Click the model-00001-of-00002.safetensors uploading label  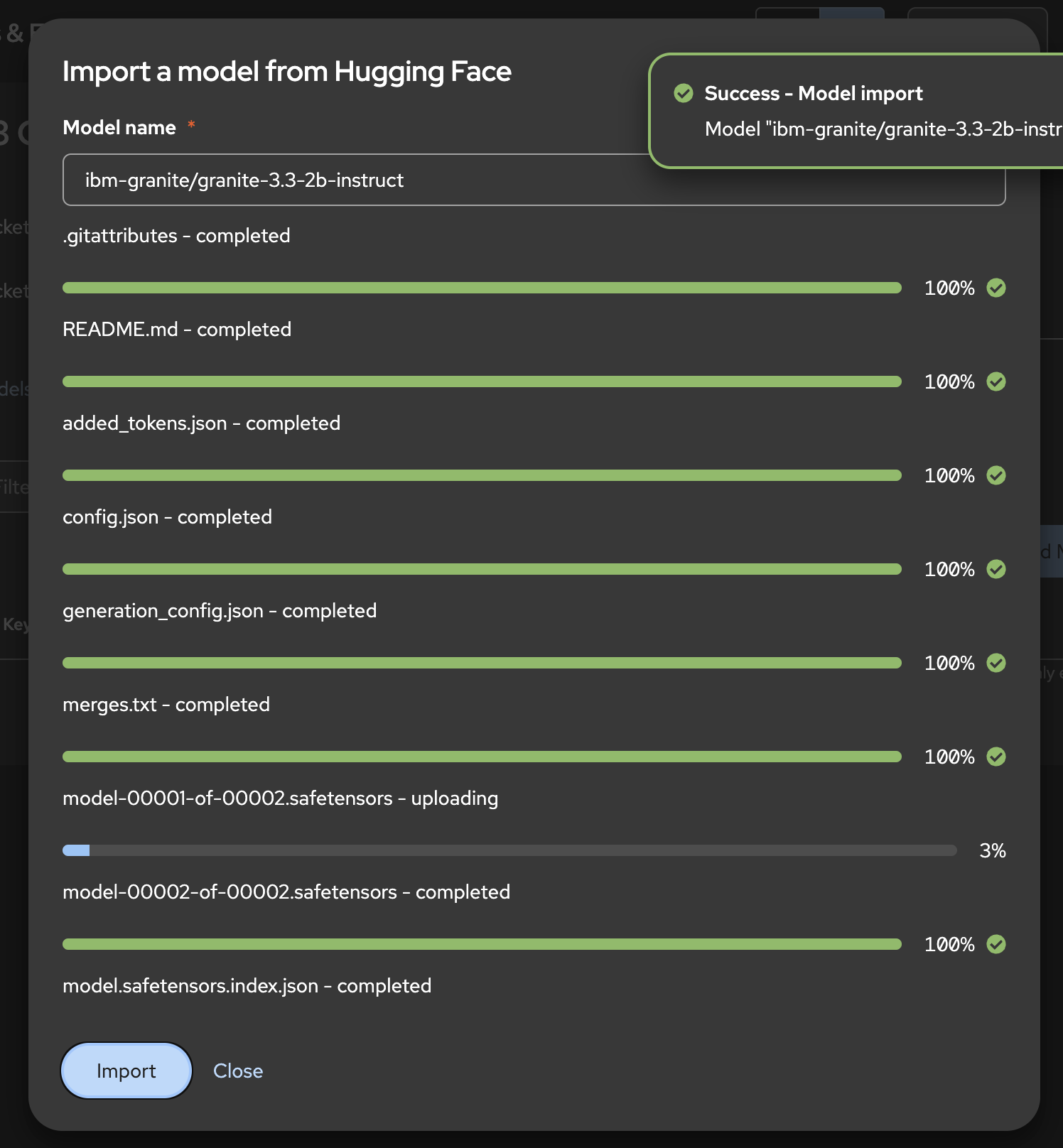tap(280, 798)
